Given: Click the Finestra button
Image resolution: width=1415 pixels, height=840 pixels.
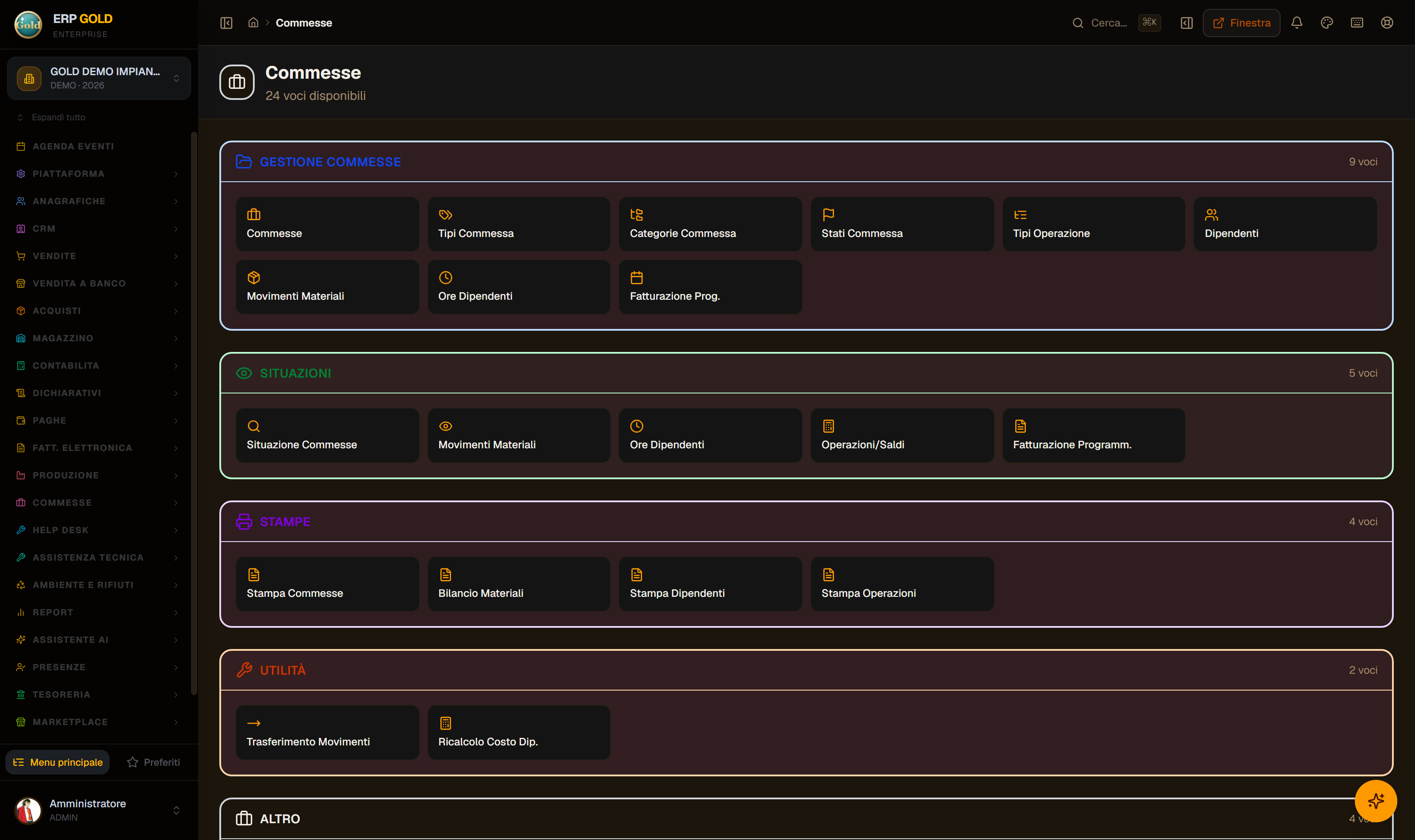Looking at the screenshot, I should click(1241, 23).
